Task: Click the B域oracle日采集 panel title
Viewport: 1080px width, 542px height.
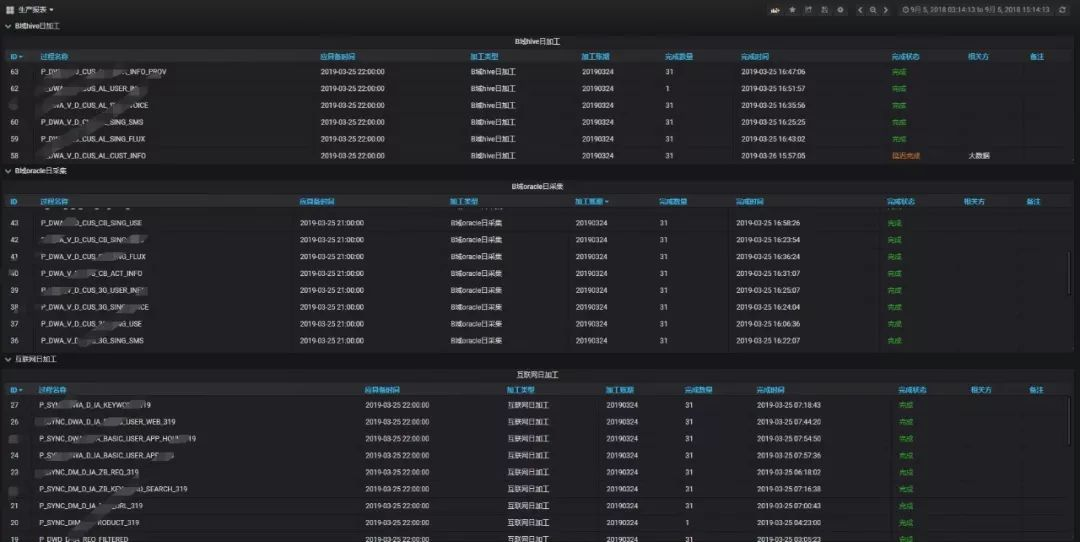Action: pos(537,187)
